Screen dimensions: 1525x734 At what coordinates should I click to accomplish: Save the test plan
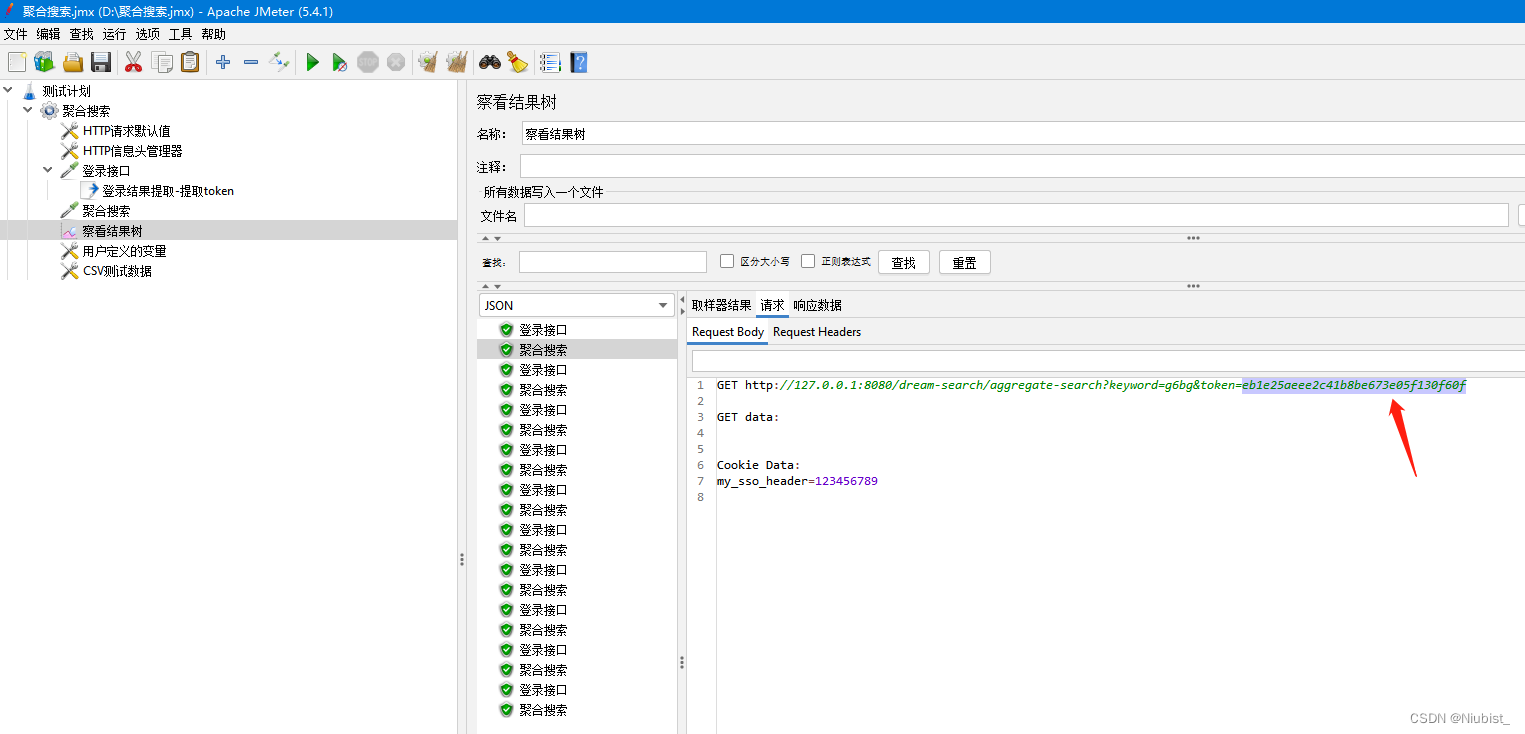coord(101,62)
